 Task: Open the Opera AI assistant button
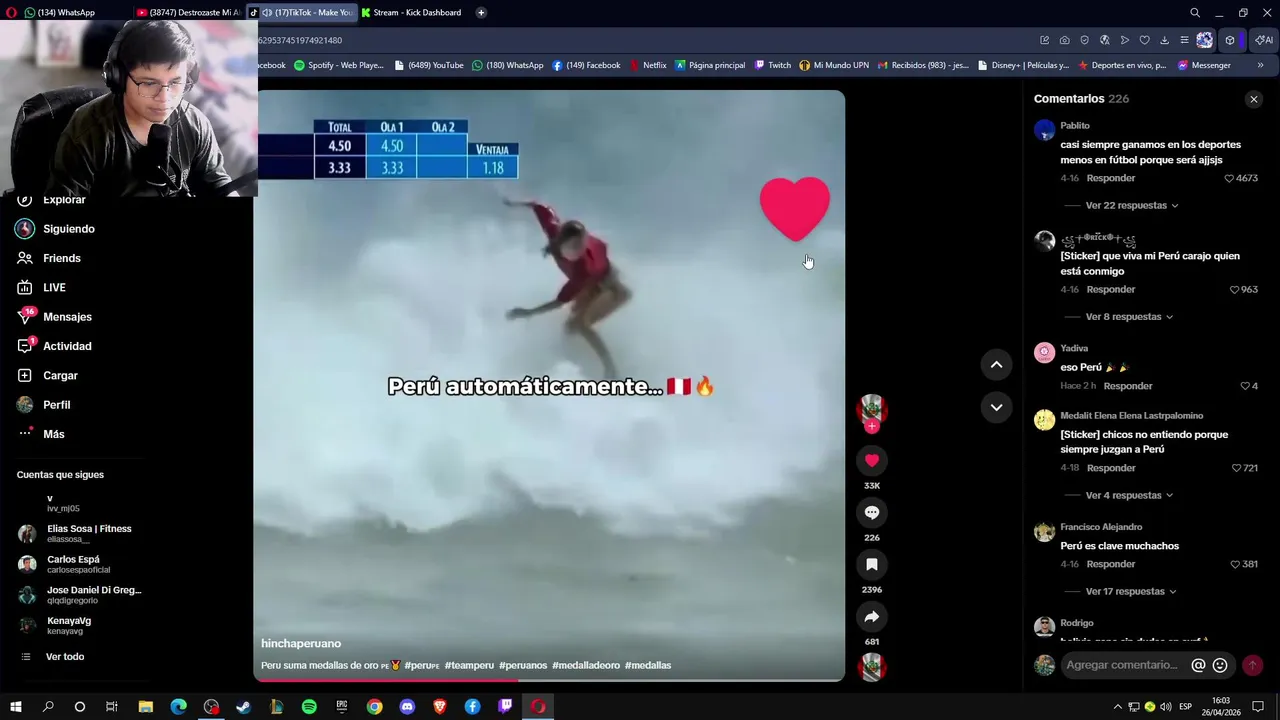click(1264, 40)
